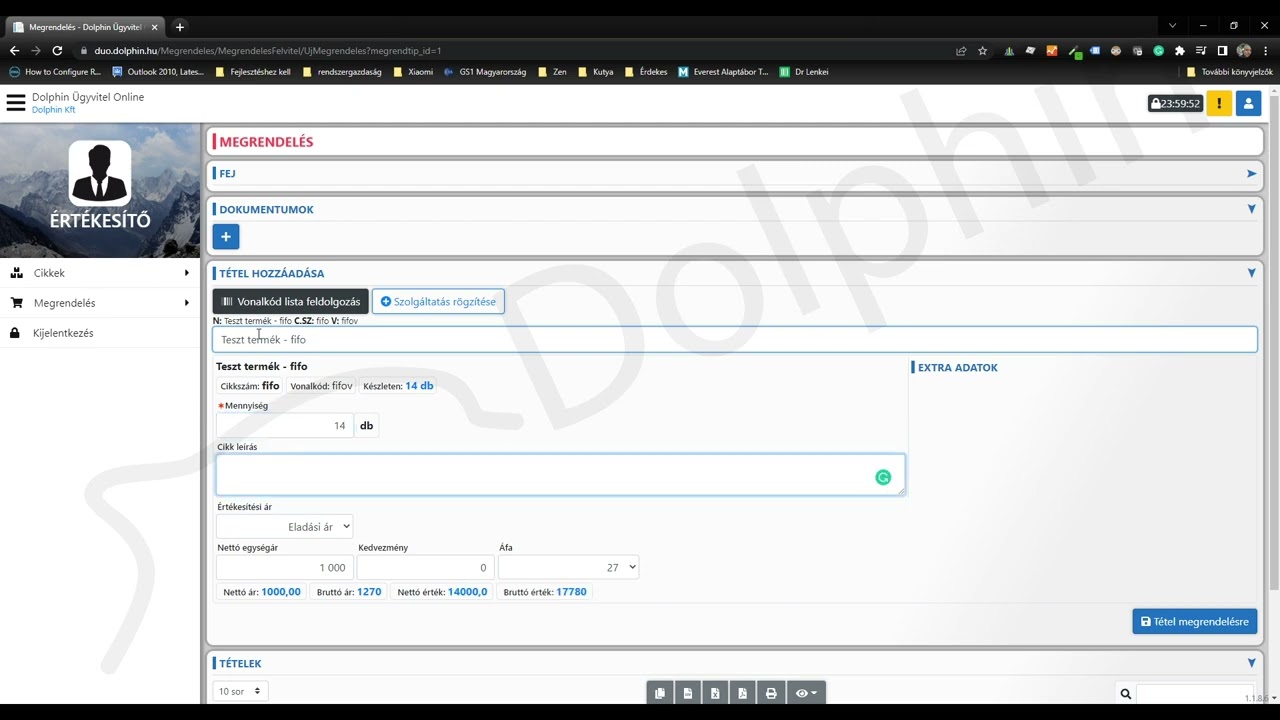Open the Xiaomi bookmark folder
The width and height of the screenshot is (1280, 720).
coord(413,72)
